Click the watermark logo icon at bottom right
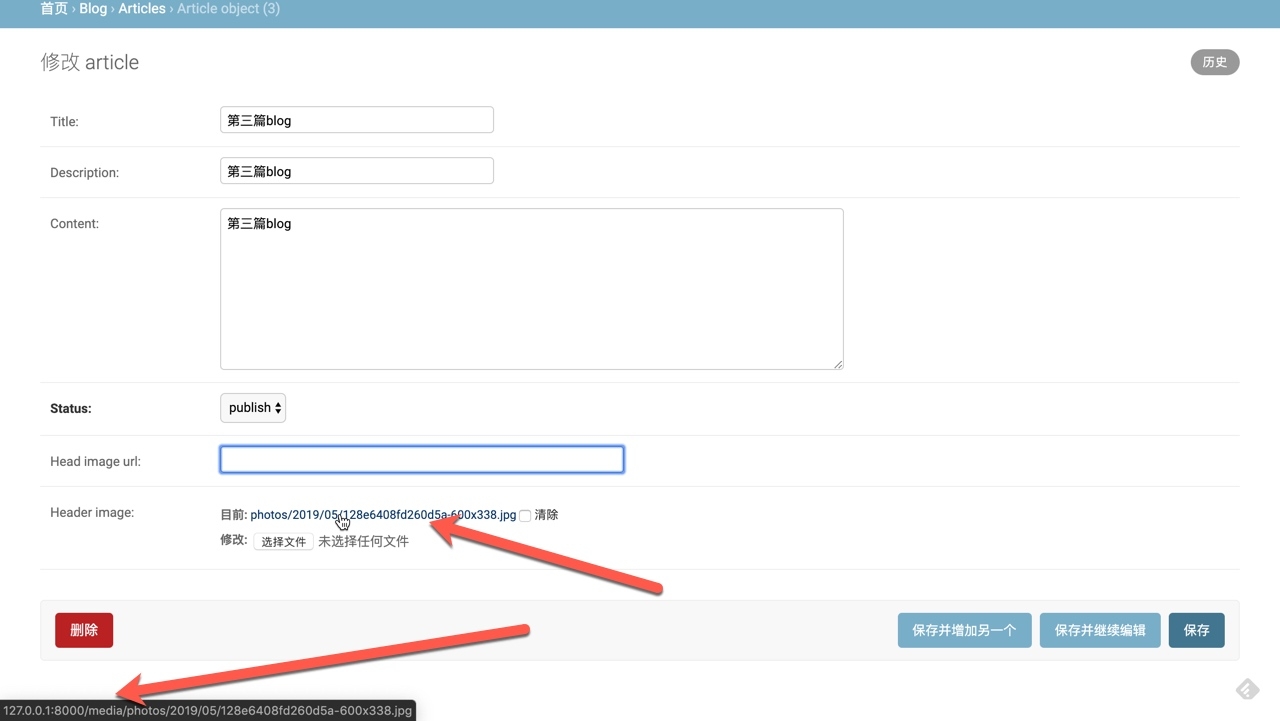 [x=1247, y=689]
